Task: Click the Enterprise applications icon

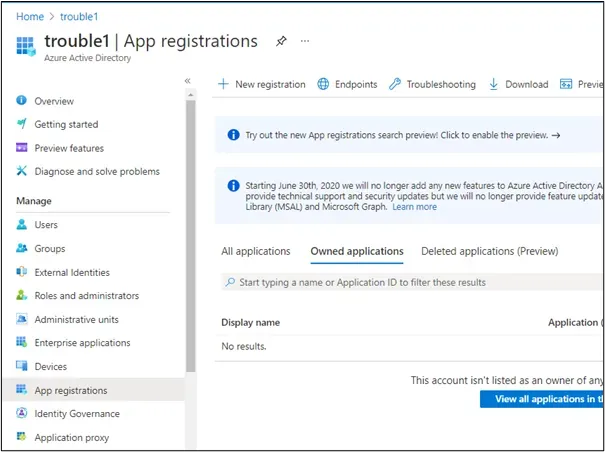Action: (x=22, y=342)
